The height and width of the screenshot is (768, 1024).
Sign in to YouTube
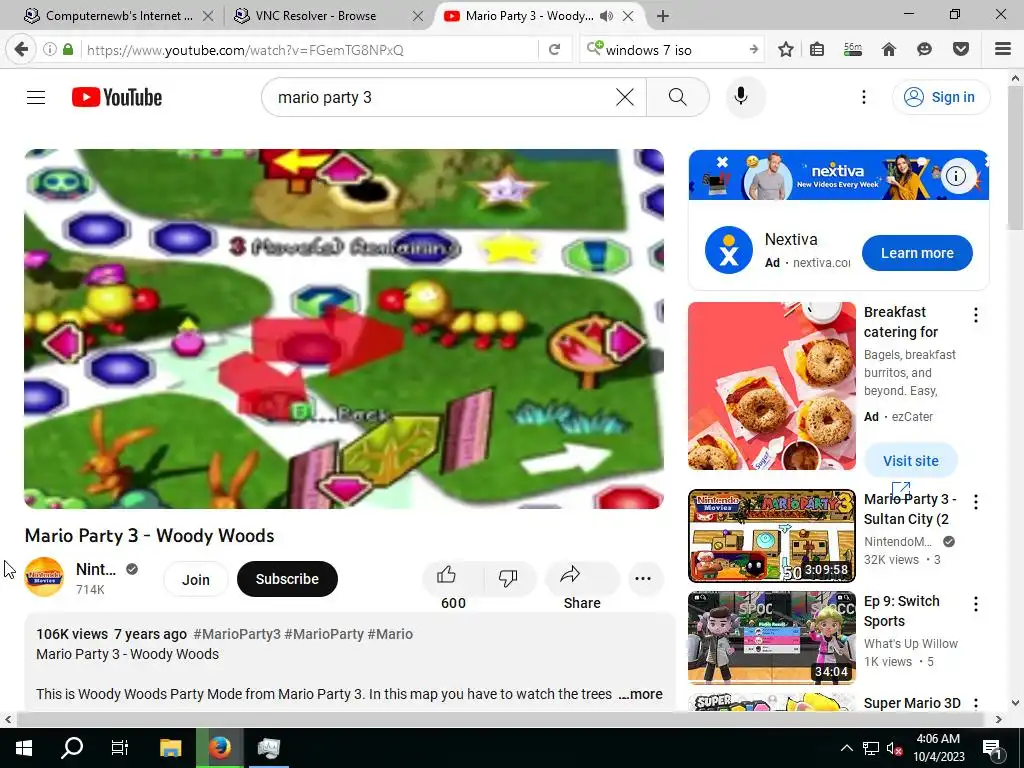(940, 97)
